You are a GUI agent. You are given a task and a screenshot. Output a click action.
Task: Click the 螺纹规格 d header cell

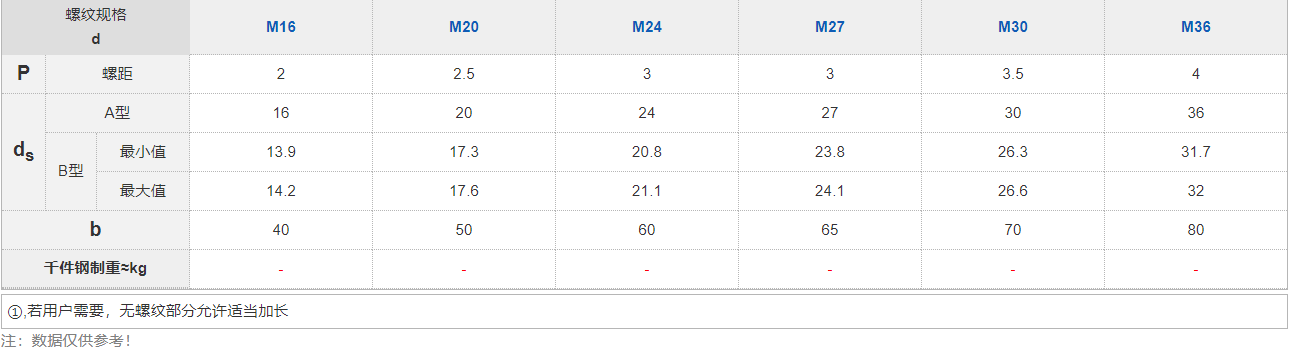coord(95,27)
